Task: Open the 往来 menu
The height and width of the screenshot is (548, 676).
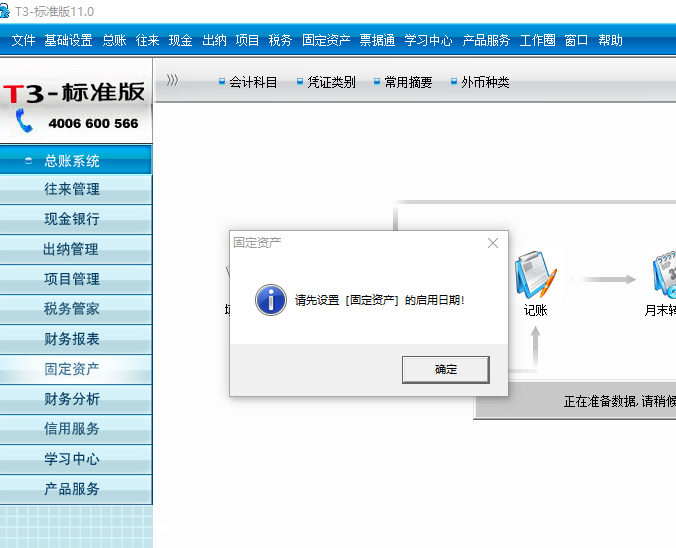Action: click(147, 40)
